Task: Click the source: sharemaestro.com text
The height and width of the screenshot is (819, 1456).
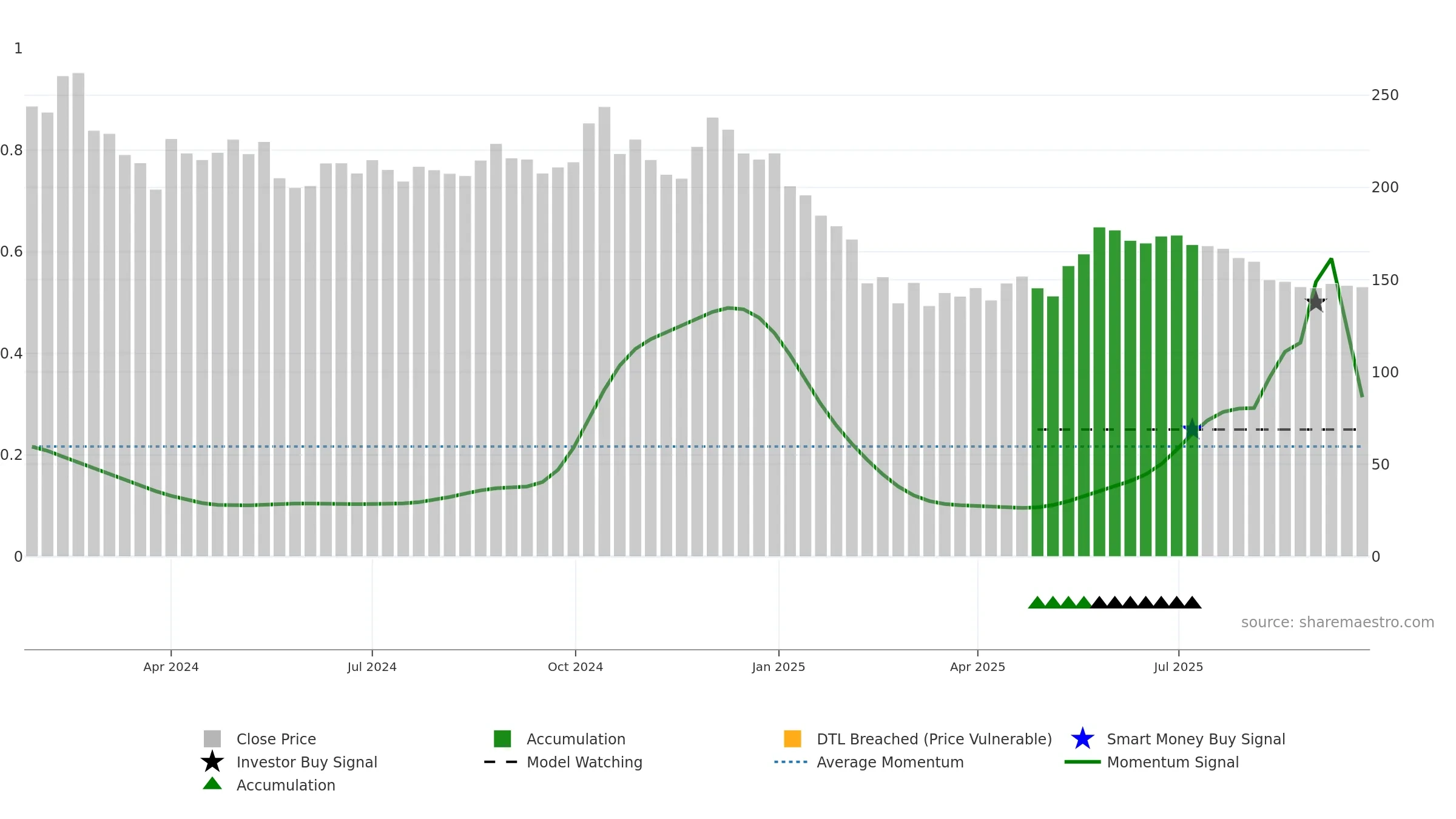Action: point(1337,622)
